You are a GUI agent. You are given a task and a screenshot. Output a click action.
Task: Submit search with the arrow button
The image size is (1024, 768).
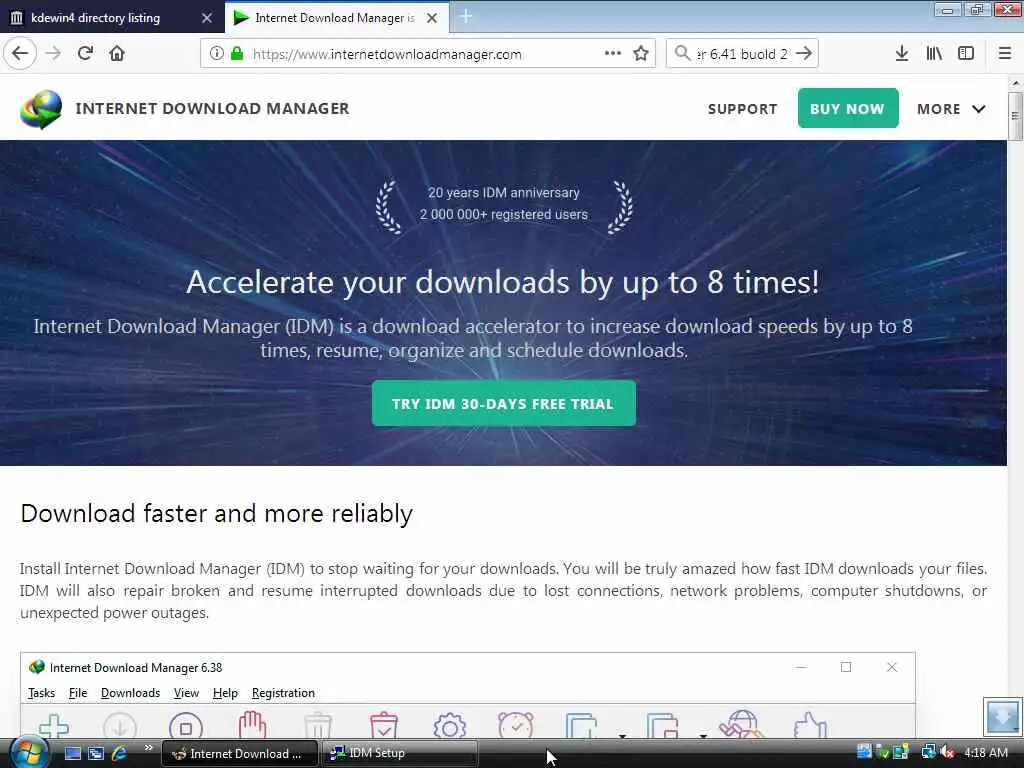pyautogui.click(x=805, y=54)
